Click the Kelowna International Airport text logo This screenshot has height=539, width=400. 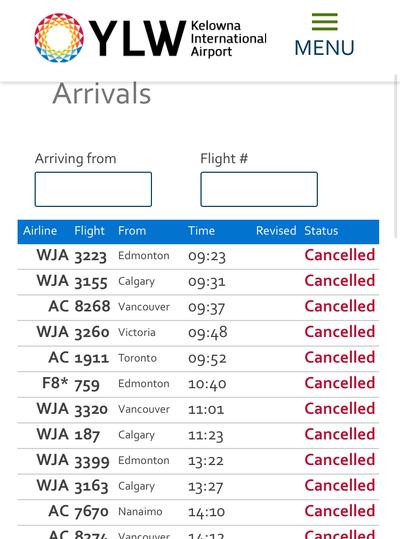tap(229, 38)
